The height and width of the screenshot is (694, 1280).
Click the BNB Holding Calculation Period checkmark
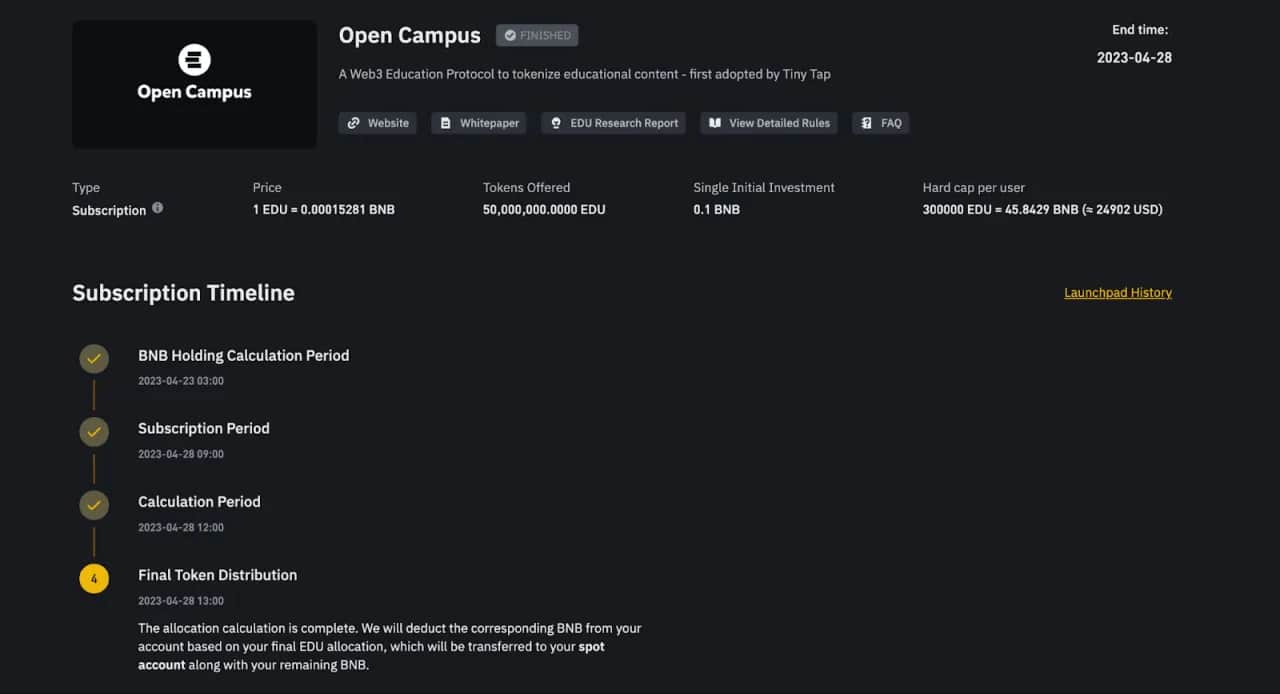pos(93,358)
